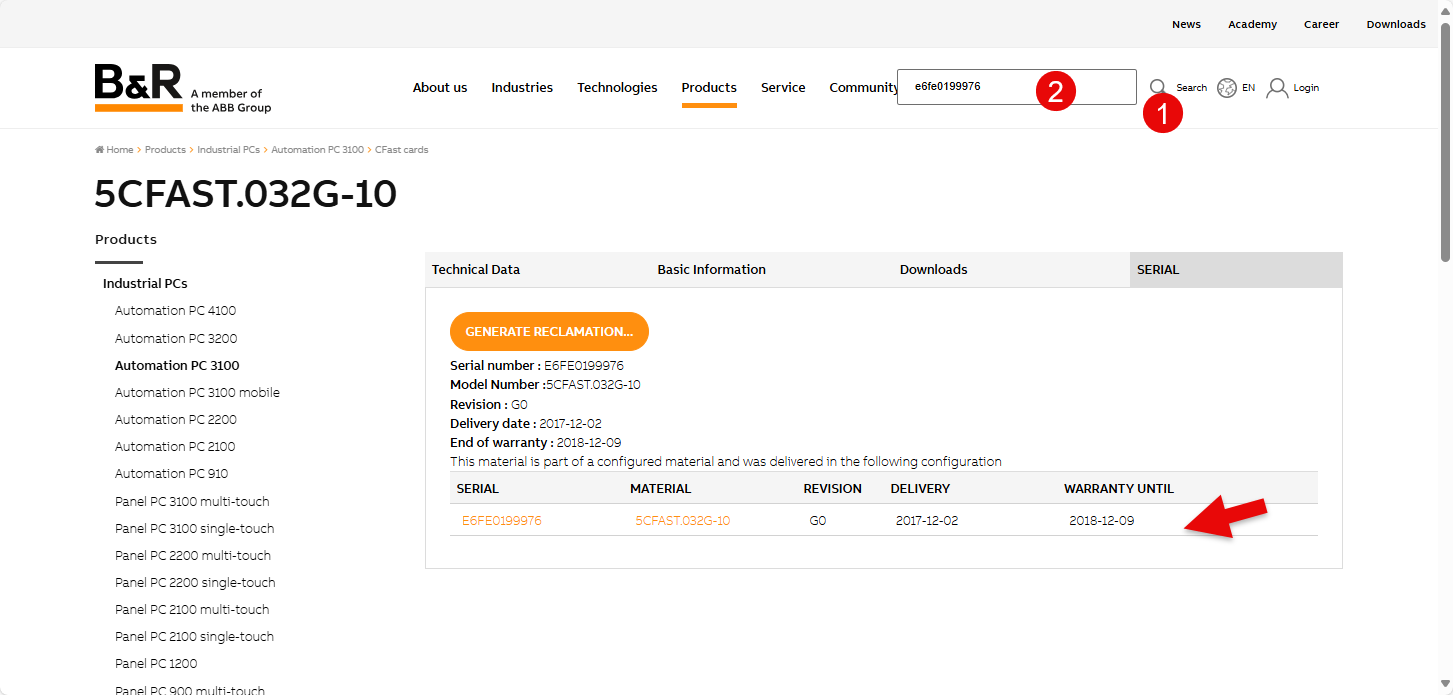The image size is (1453, 695).
Task: Open Automation PC 910 sidebar item
Action: click(171, 474)
